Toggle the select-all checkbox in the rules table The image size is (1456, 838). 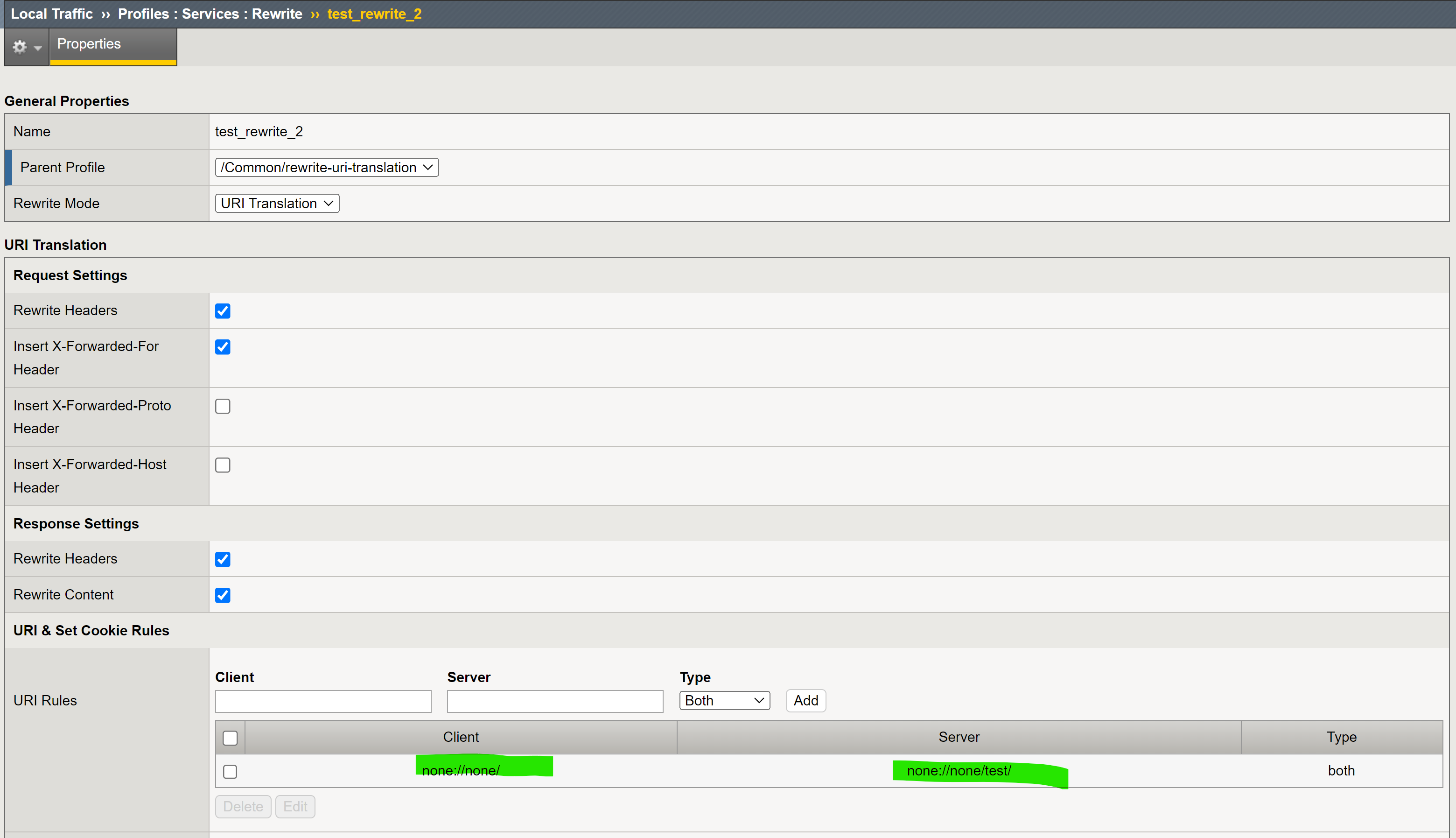(230, 737)
